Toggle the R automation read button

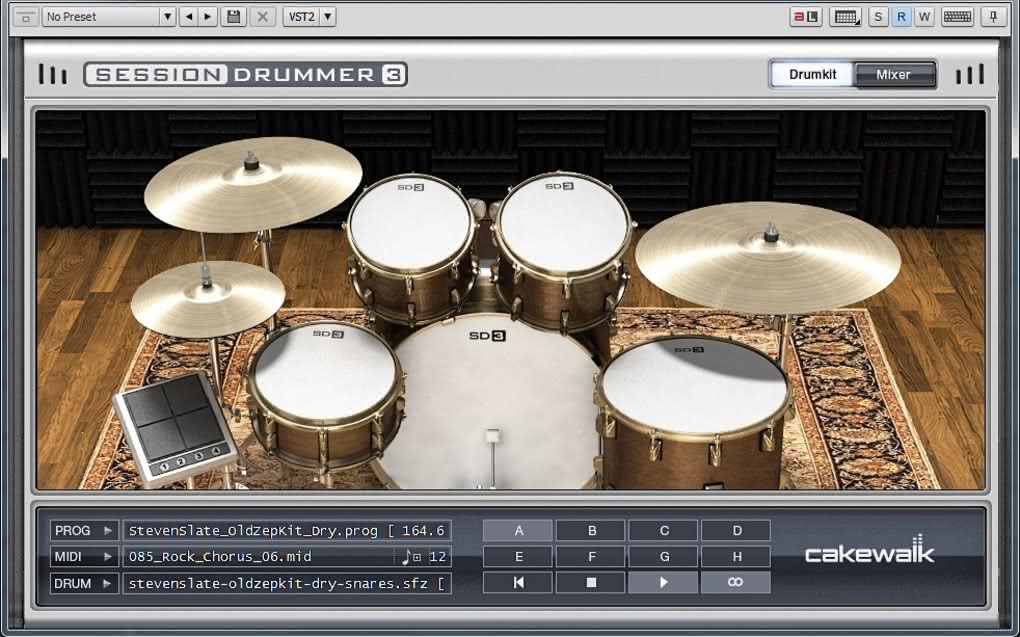pyautogui.click(x=901, y=17)
